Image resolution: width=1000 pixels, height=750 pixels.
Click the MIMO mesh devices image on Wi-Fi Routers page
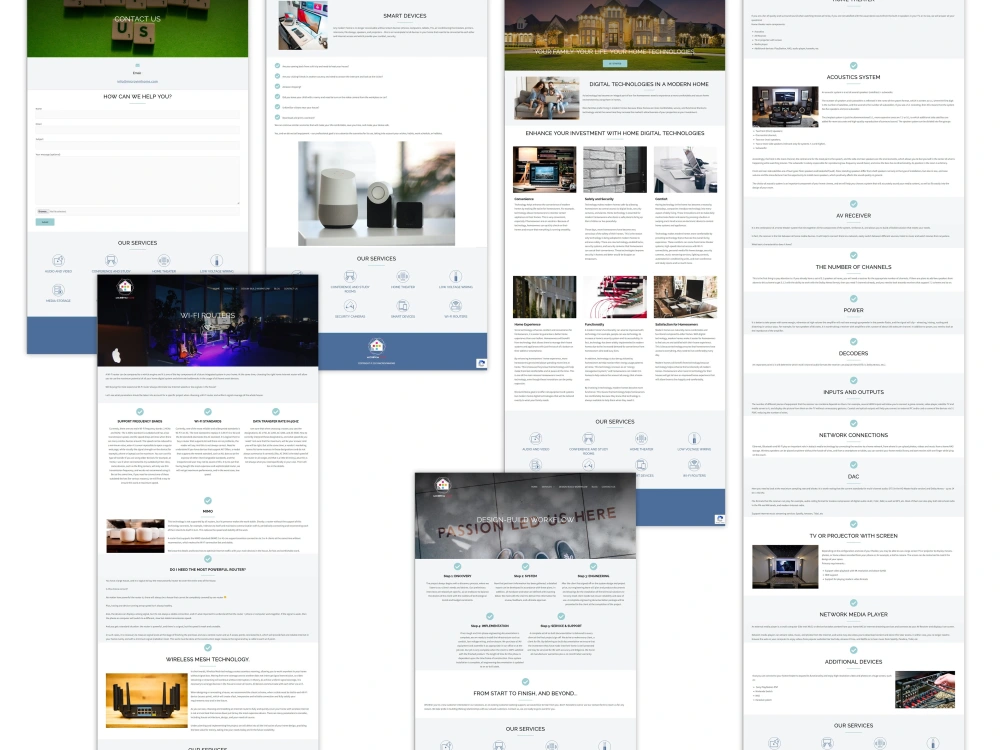(x=135, y=535)
